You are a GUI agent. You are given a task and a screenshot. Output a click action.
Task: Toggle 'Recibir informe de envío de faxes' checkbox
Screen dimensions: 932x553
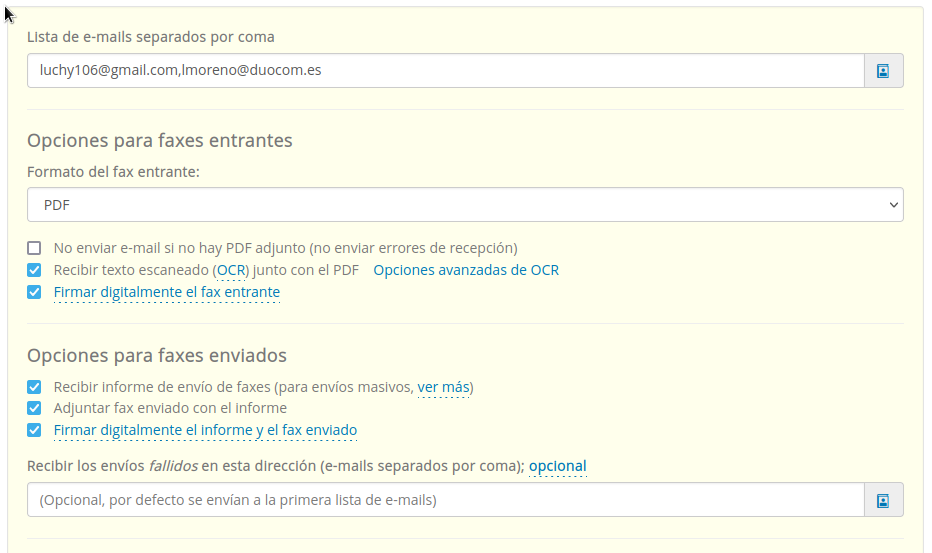pos(35,387)
